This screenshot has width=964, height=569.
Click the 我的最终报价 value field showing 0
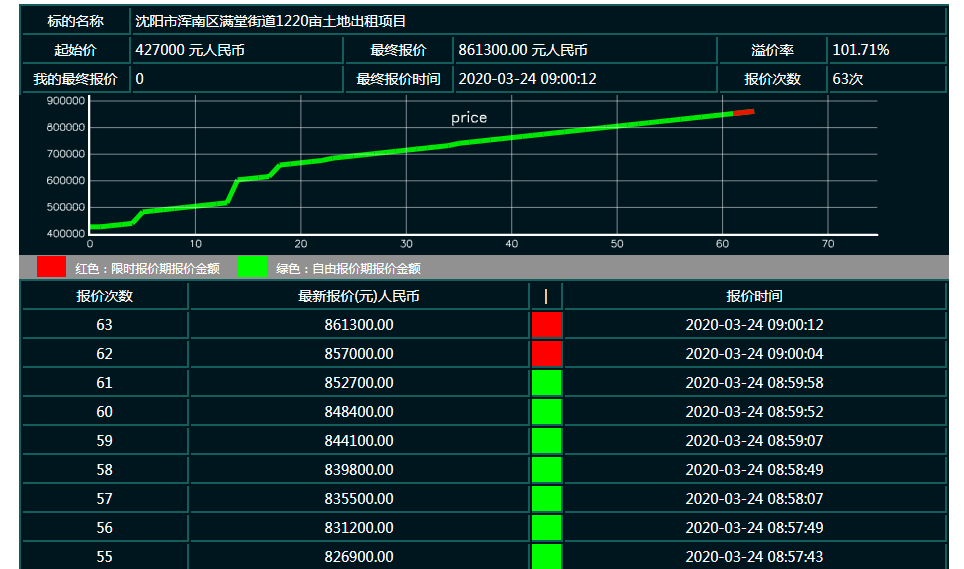[140, 79]
